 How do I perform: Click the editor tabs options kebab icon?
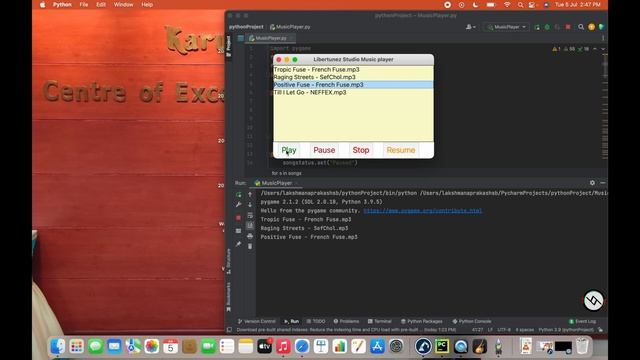tap(603, 38)
